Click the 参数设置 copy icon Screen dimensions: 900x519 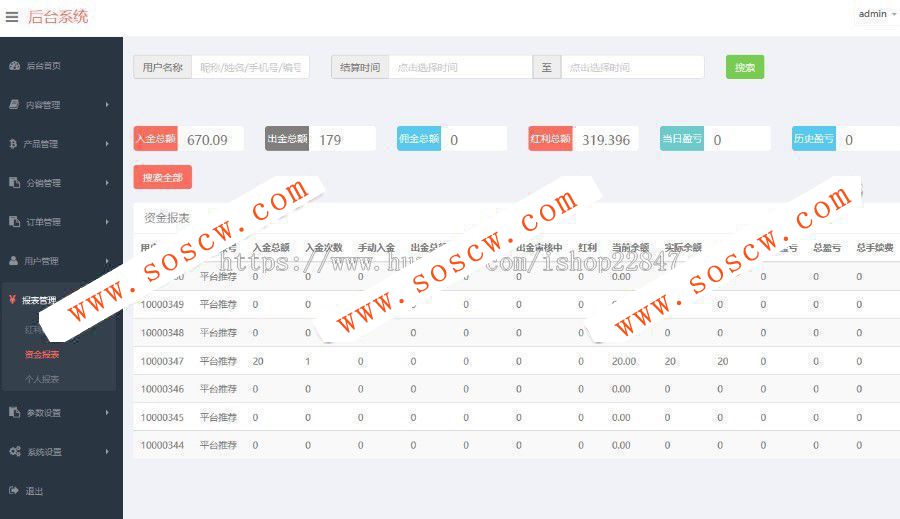[14, 412]
